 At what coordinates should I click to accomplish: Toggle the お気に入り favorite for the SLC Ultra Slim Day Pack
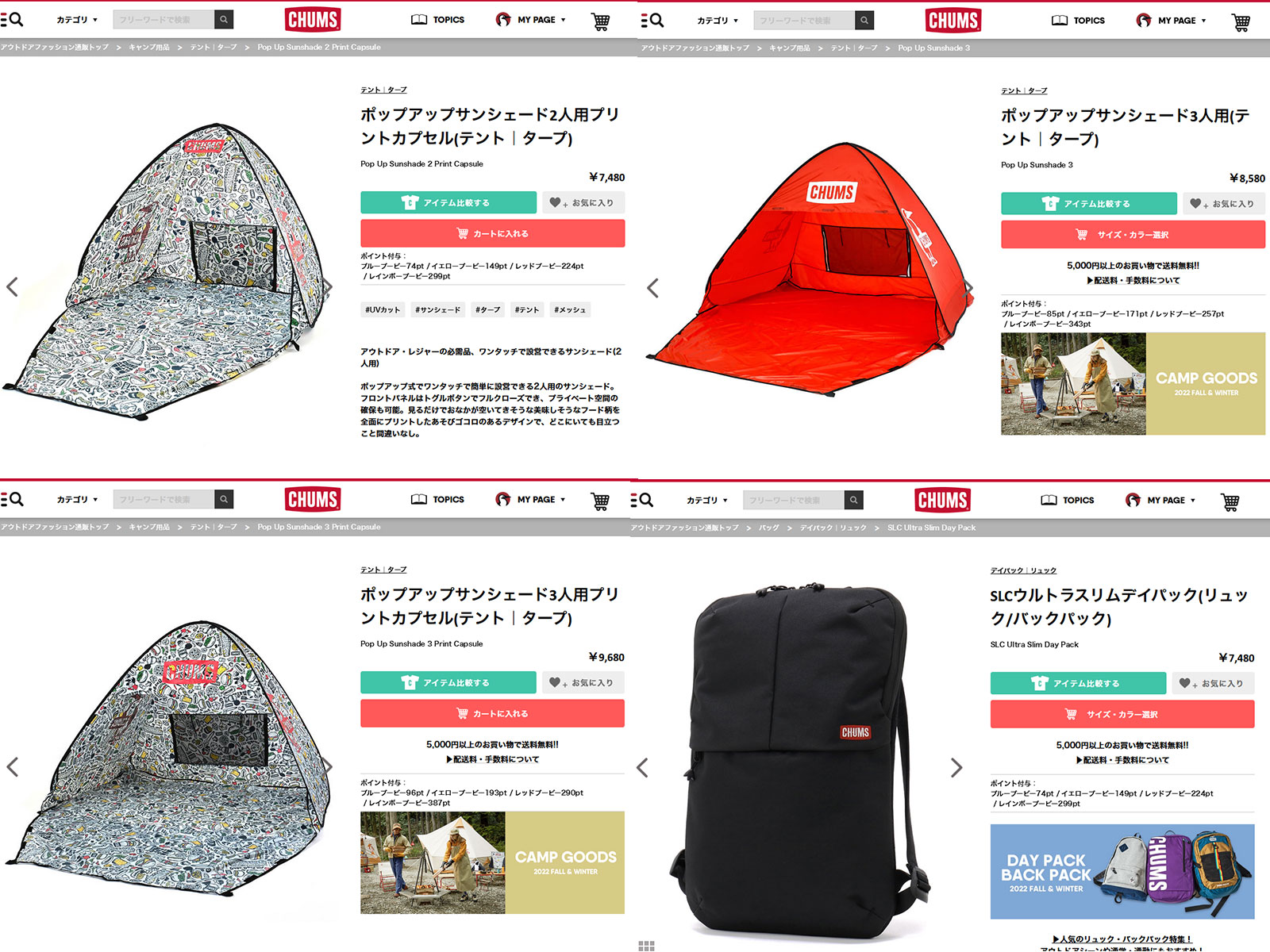point(1213,683)
